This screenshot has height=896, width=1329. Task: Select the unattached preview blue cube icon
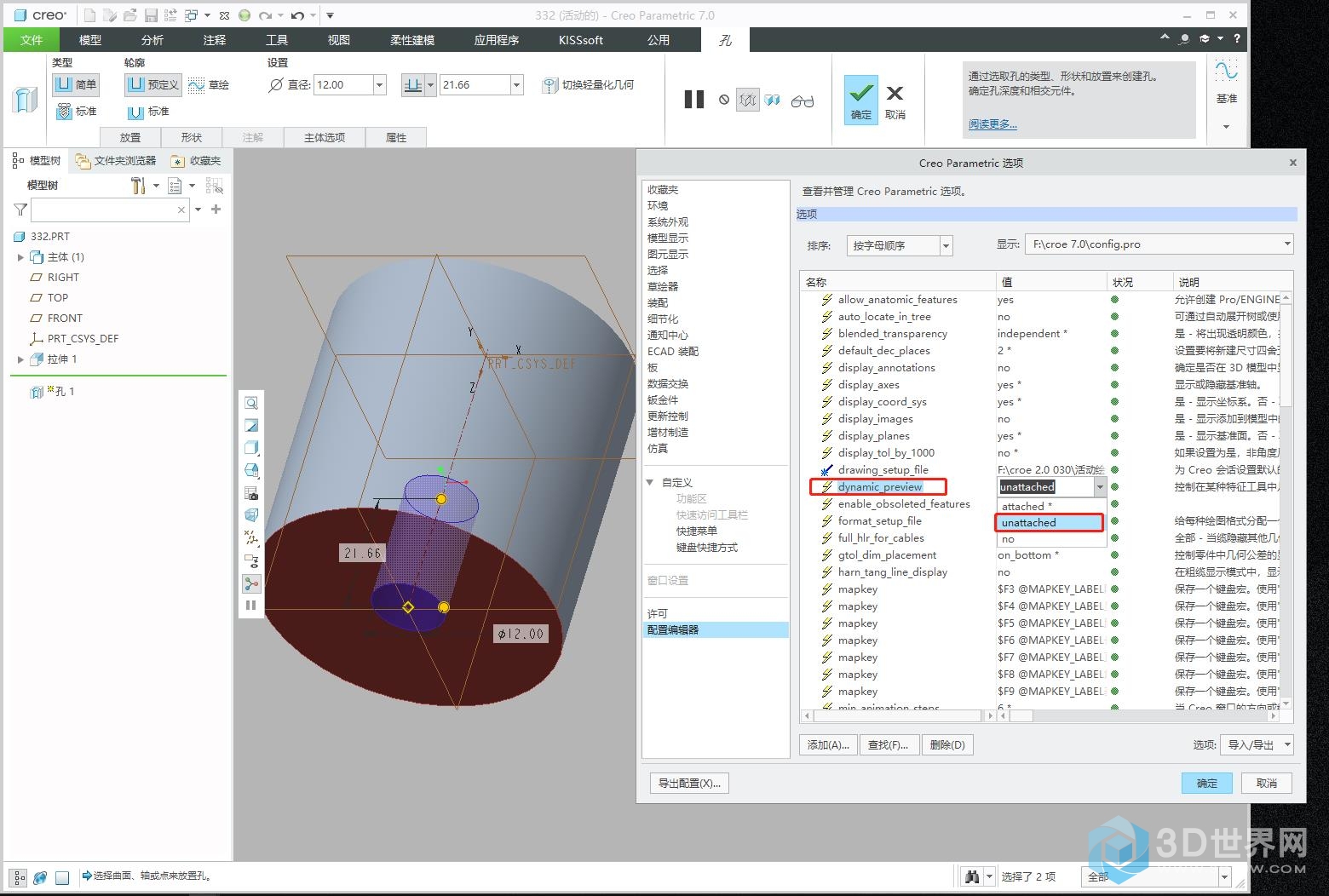(773, 100)
